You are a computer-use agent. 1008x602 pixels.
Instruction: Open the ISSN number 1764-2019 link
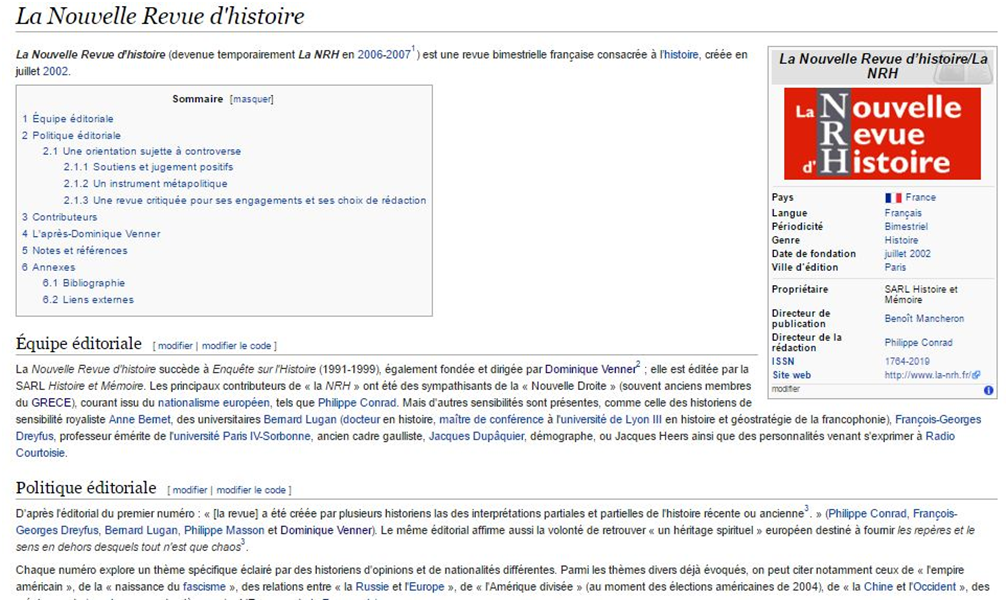pyautogui.click(x=906, y=361)
